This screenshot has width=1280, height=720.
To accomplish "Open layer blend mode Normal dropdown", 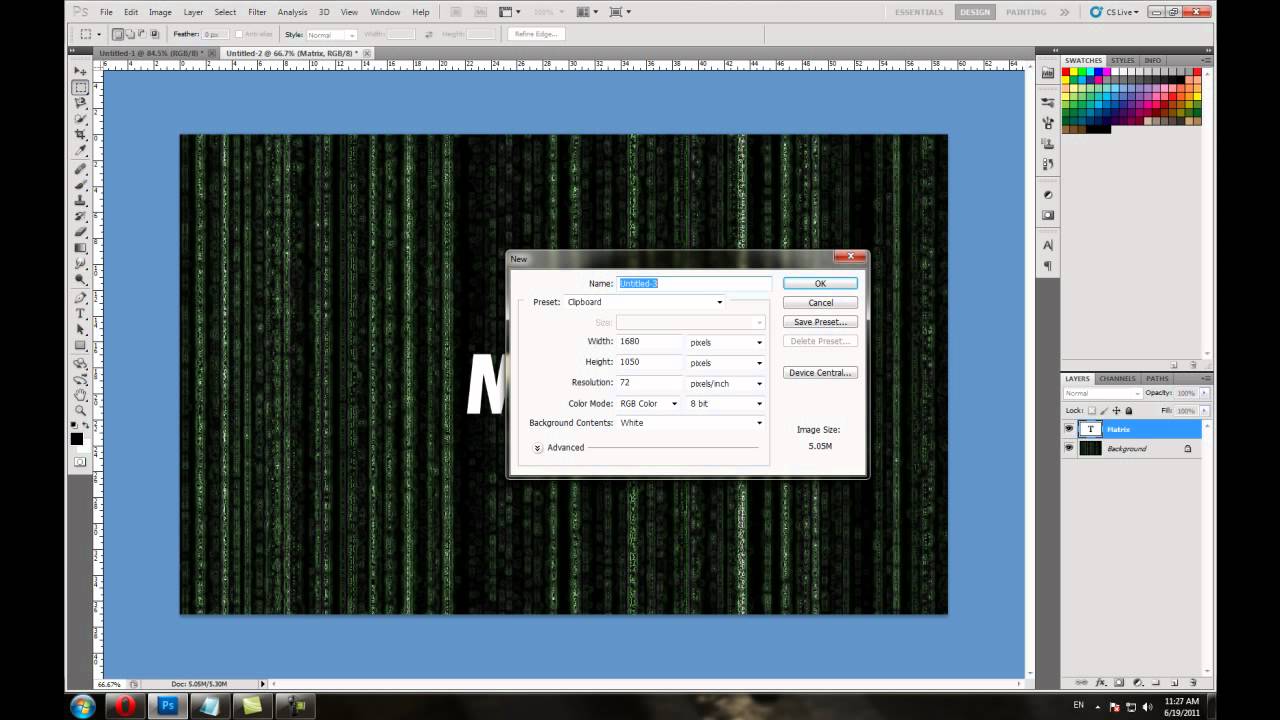I will [1103, 394].
